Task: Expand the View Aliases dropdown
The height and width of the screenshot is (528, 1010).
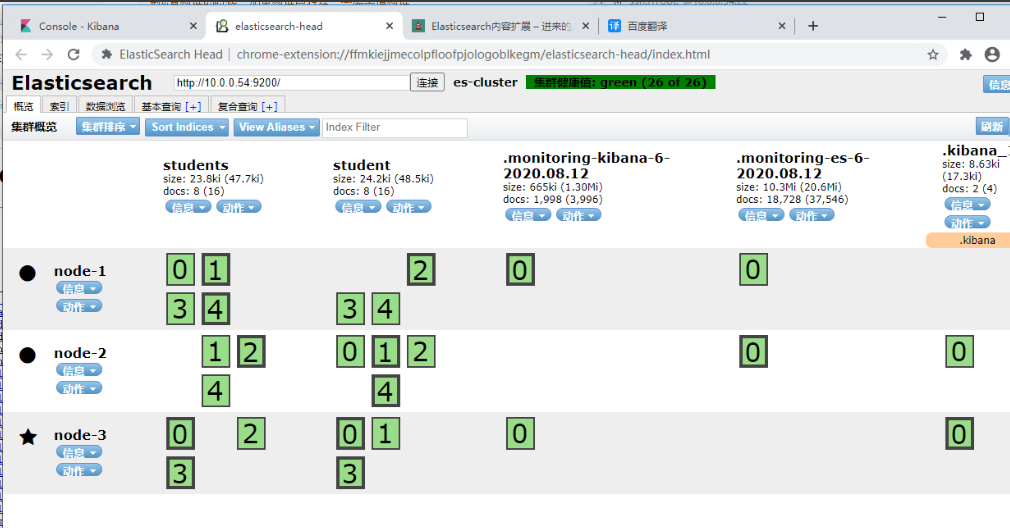Action: 277,127
